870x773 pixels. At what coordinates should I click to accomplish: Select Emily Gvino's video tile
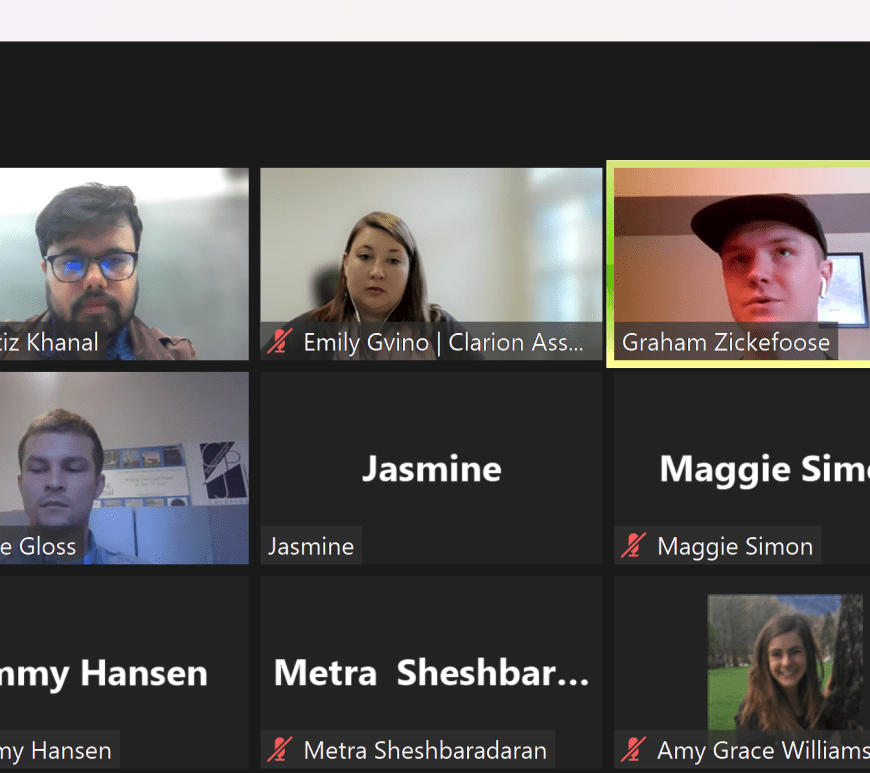coord(431,264)
